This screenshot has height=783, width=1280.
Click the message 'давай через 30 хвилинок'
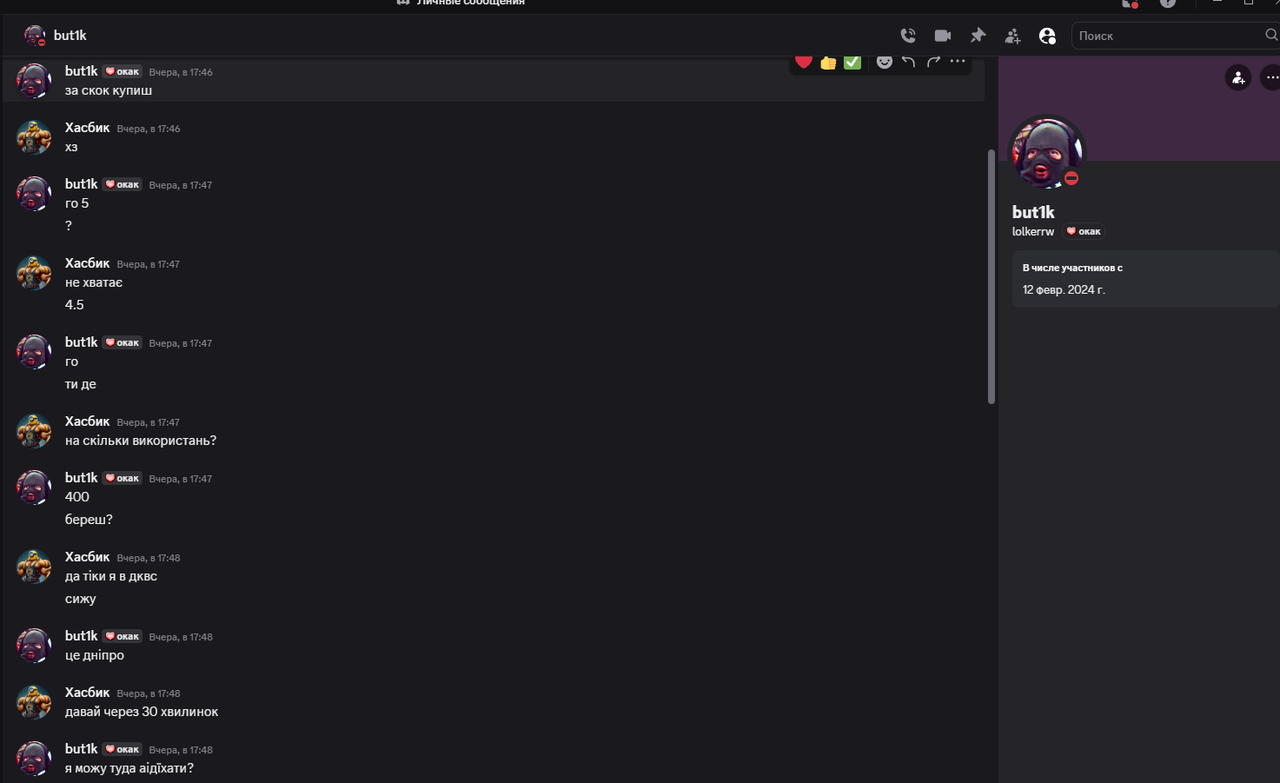pos(141,712)
